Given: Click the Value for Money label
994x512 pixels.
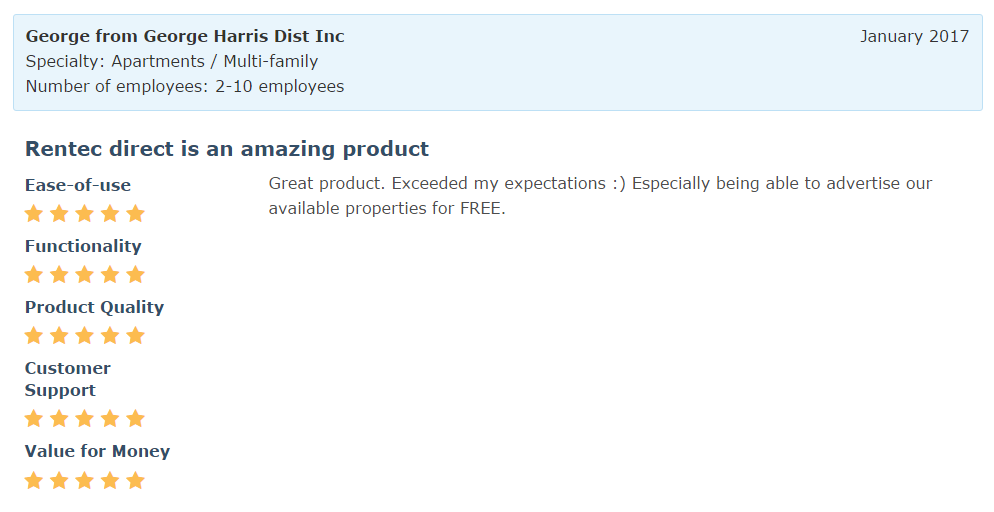Looking at the screenshot, I should tap(97, 451).
